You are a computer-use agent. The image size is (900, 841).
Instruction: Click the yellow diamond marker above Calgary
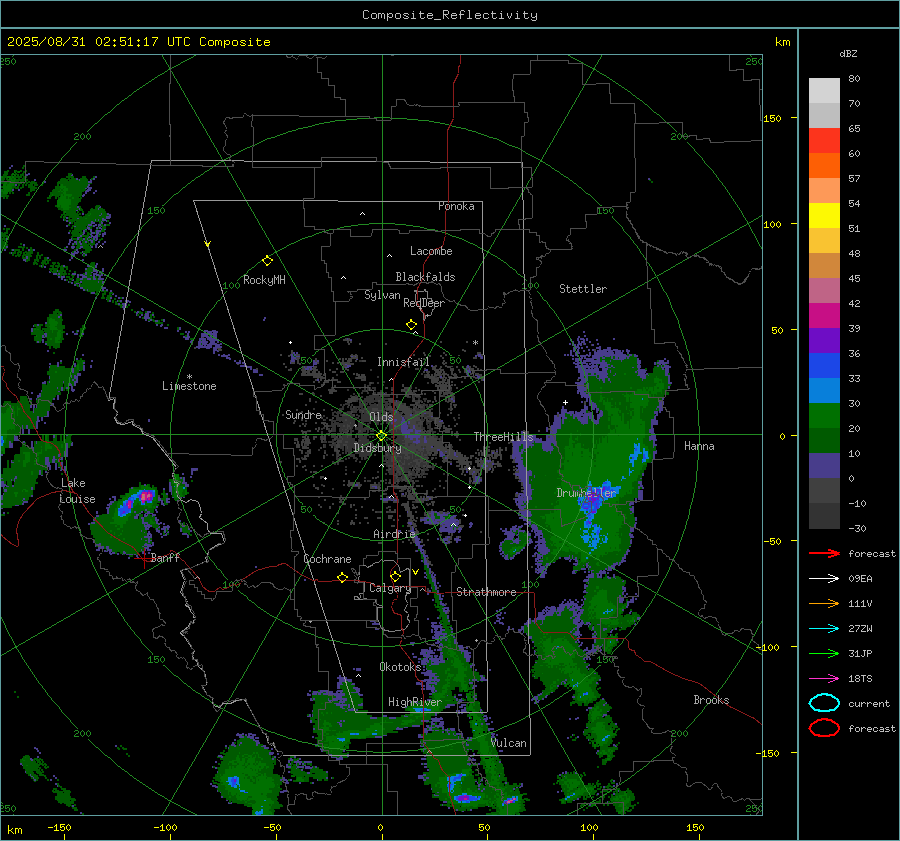395,576
